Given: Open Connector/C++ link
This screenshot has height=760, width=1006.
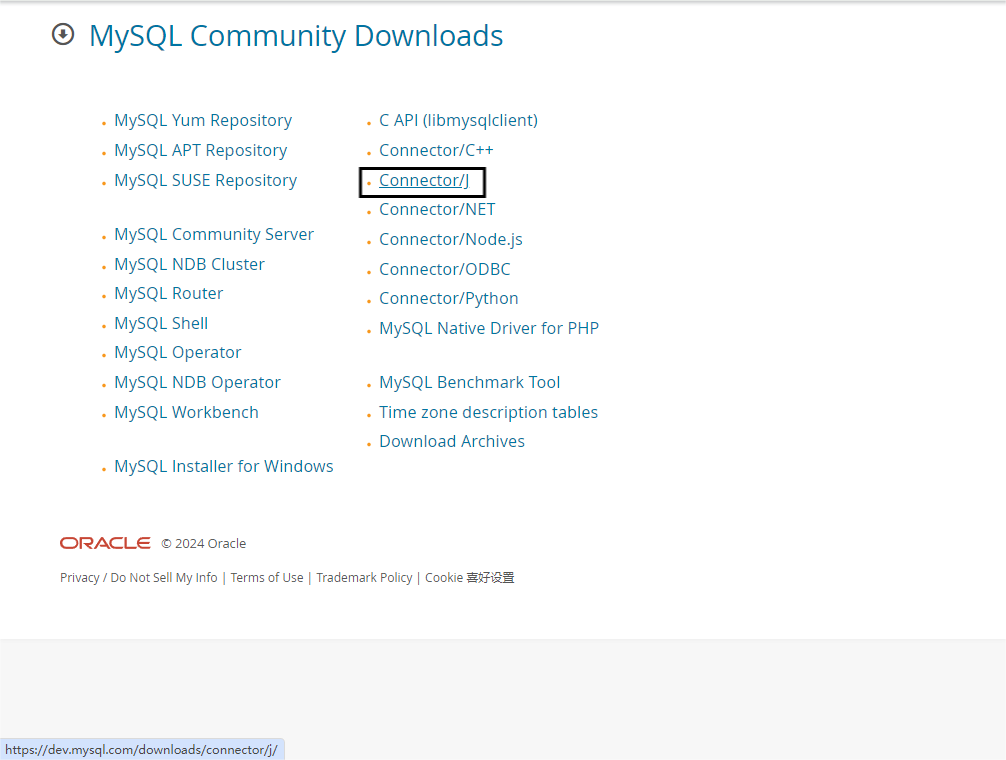Looking at the screenshot, I should pyautogui.click(x=436, y=151).
